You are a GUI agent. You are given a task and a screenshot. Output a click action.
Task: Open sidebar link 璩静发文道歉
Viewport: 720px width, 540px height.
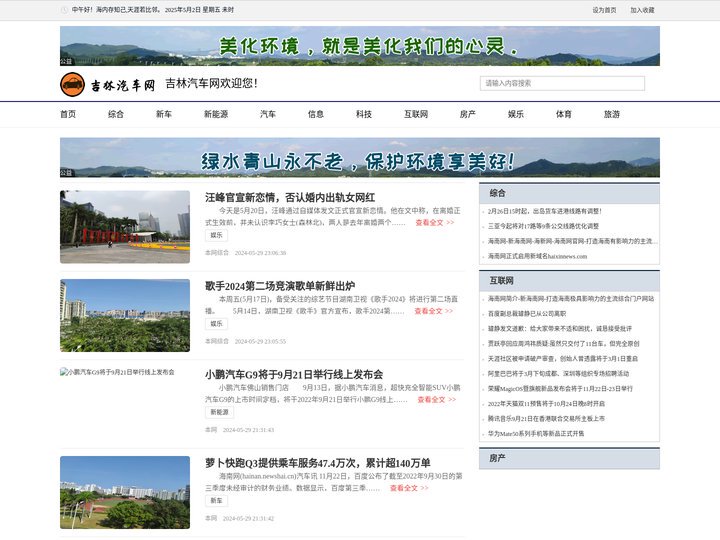560,329
